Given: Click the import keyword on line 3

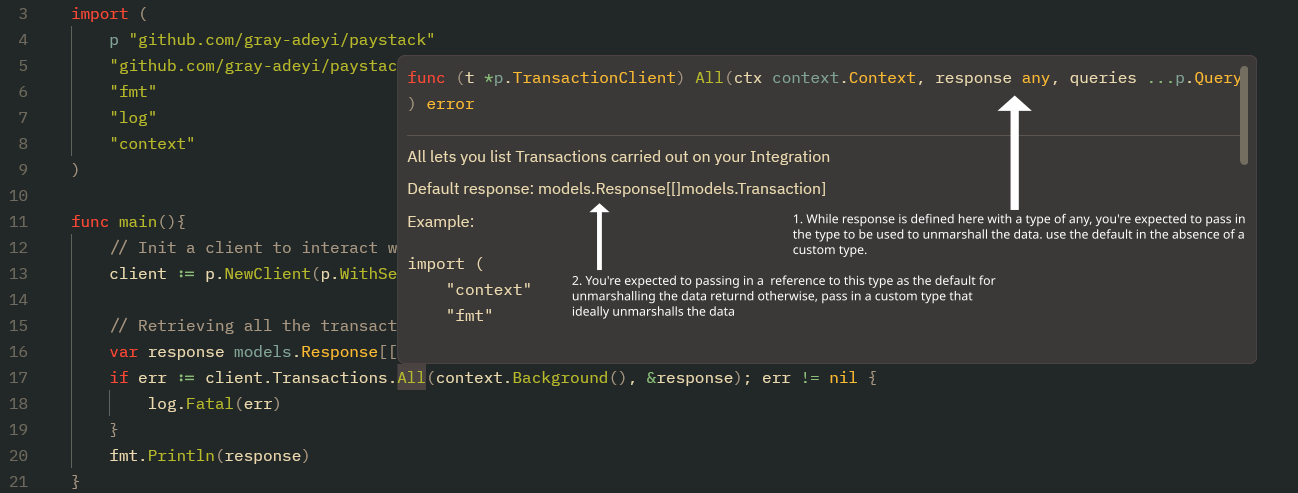Looking at the screenshot, I should 100,15.
